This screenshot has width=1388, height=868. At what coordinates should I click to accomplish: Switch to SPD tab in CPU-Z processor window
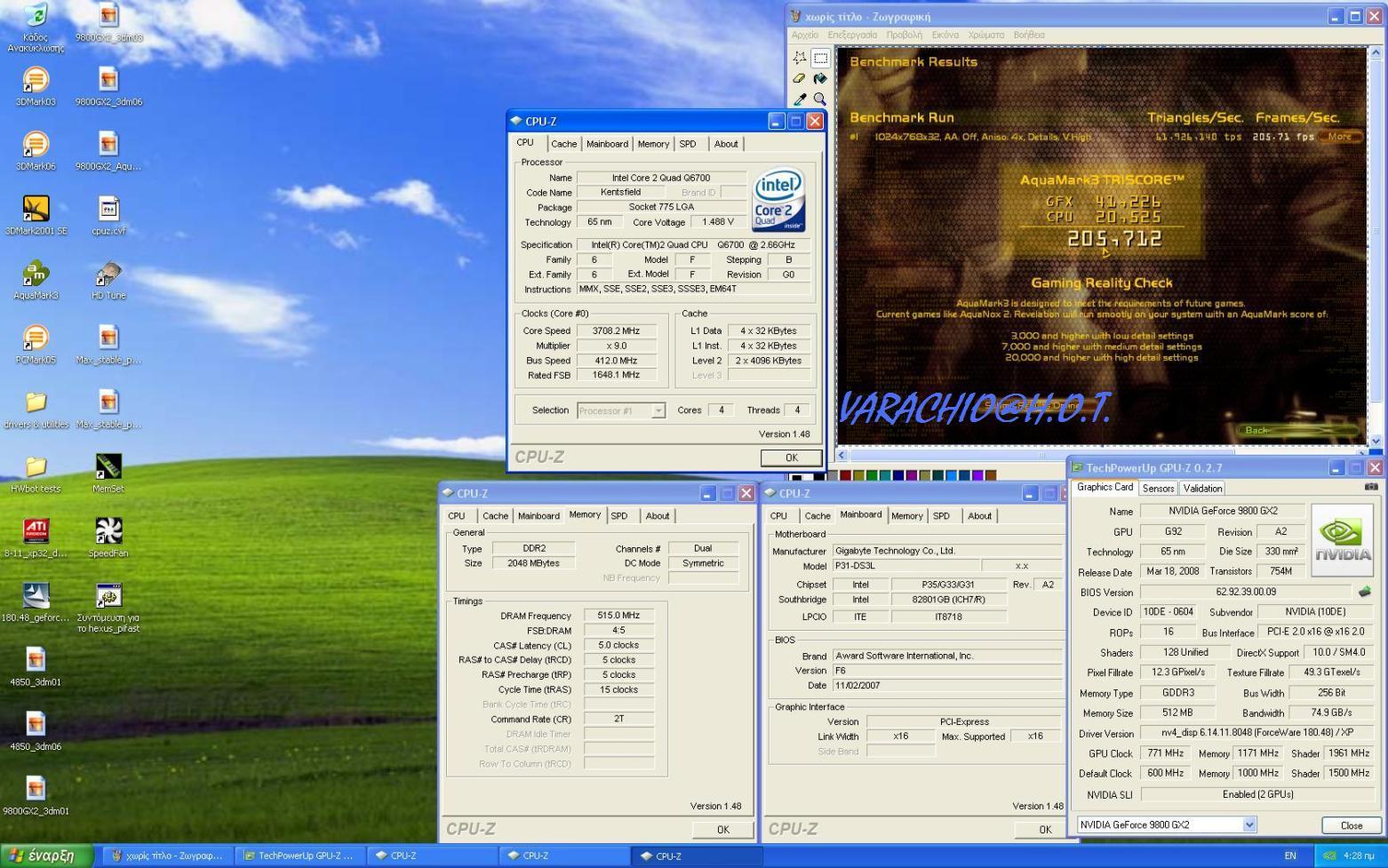click(688, 144)
